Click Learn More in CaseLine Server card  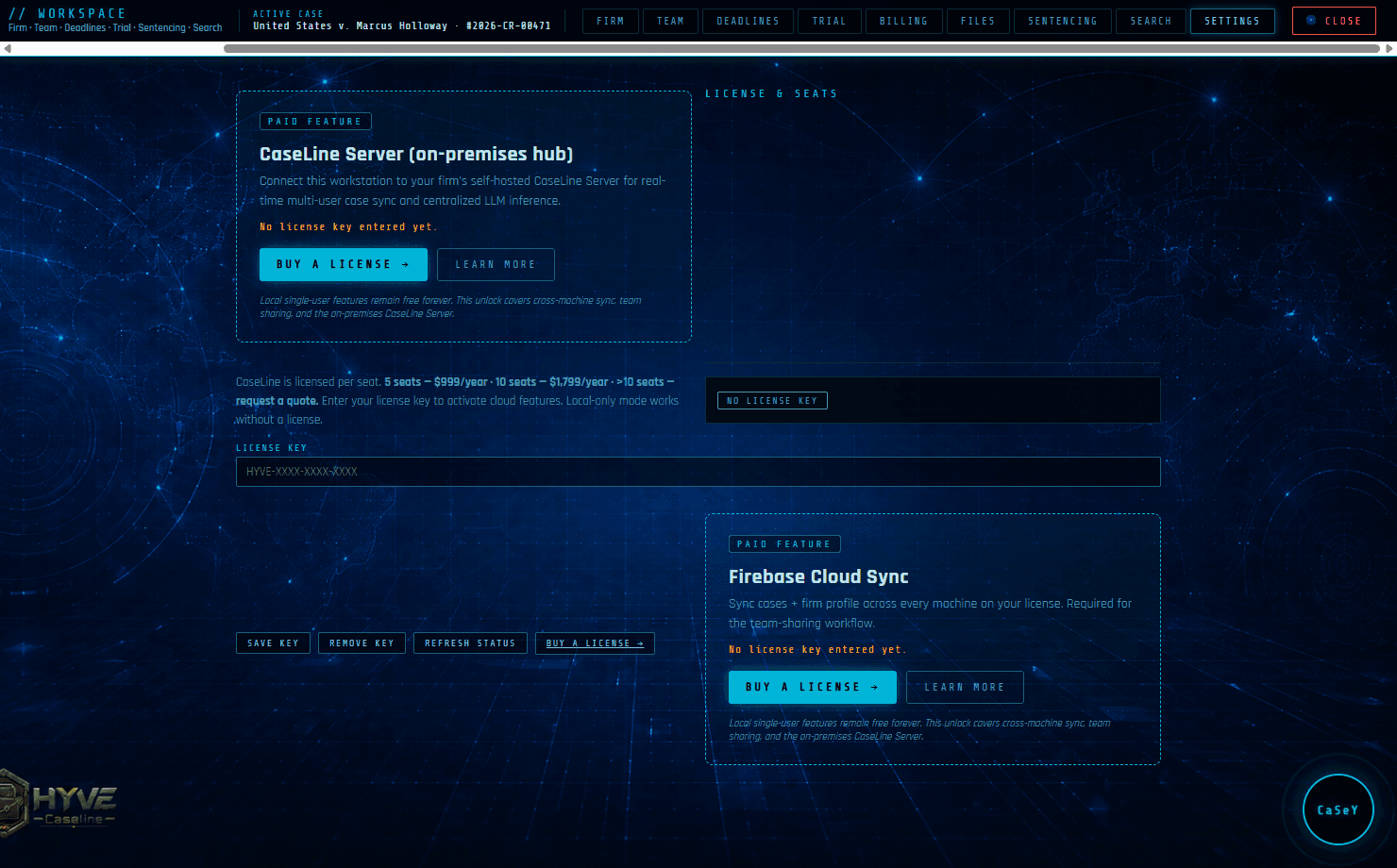pos(496,264)
